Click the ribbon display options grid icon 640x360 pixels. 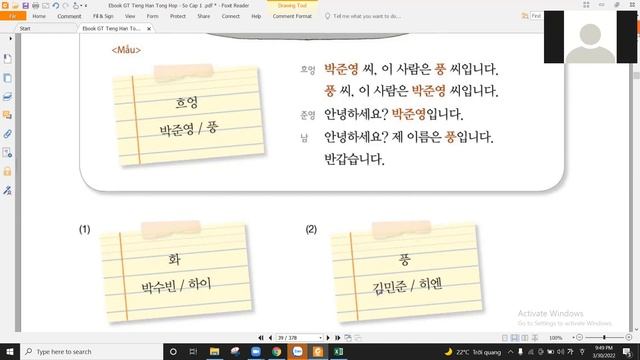[x=586, y=5]
